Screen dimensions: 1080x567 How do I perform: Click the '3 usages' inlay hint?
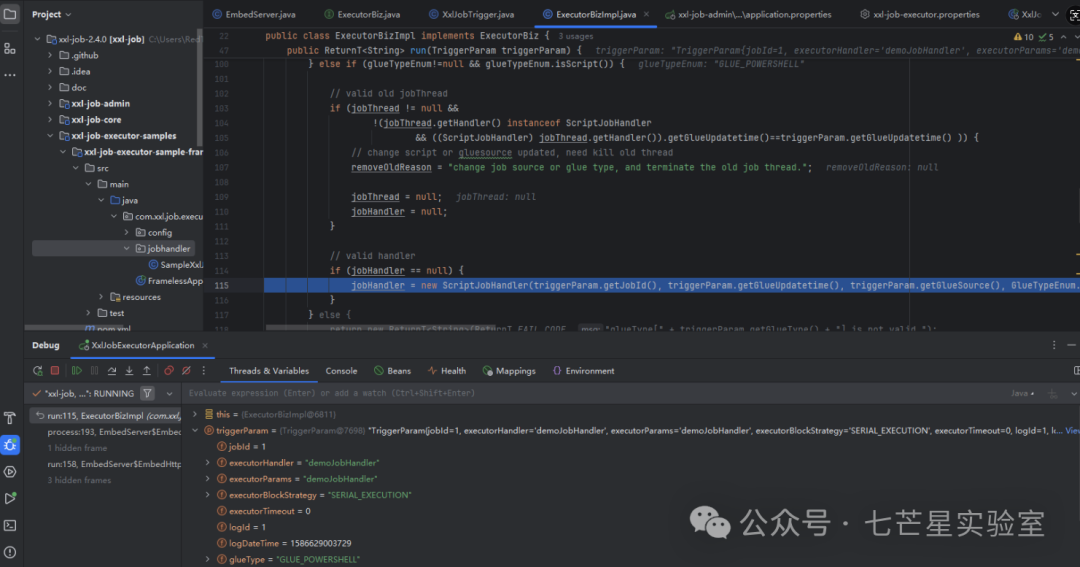576,36
